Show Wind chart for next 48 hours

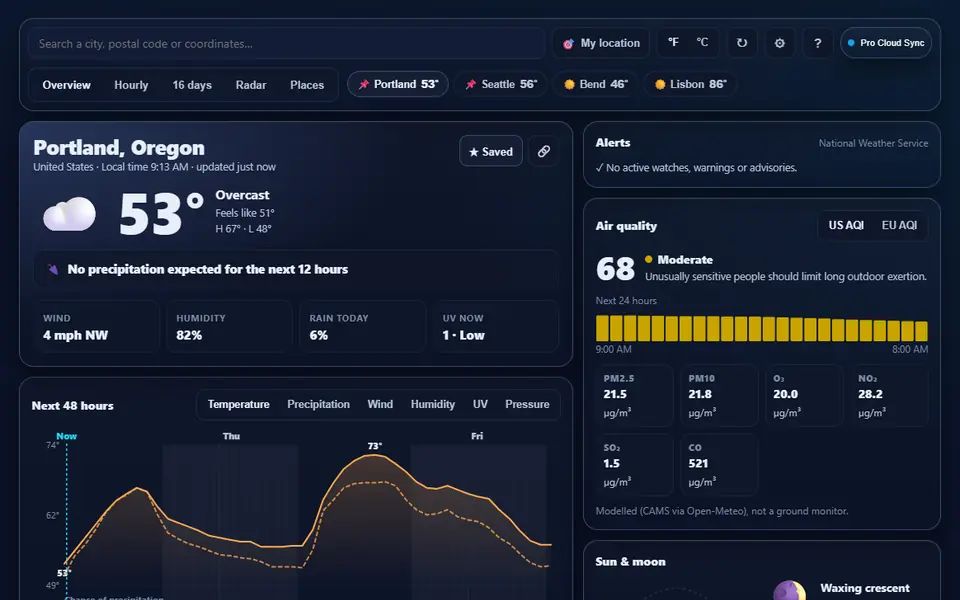(x=380, y=404)
